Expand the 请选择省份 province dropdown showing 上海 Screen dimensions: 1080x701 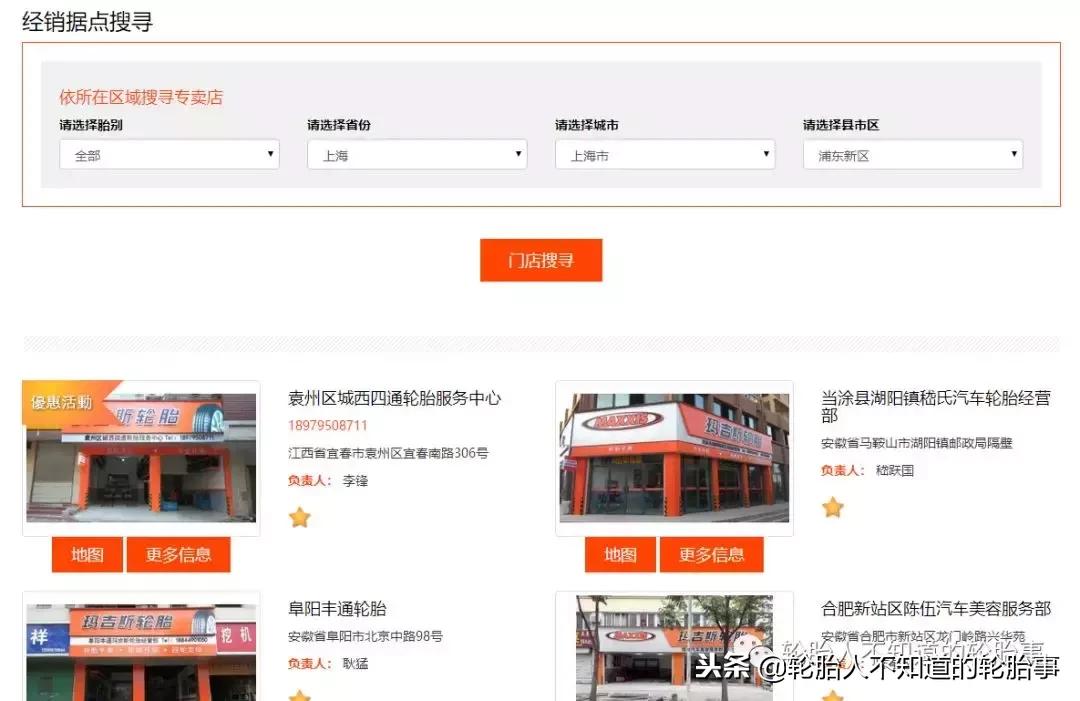pos(416,154)
